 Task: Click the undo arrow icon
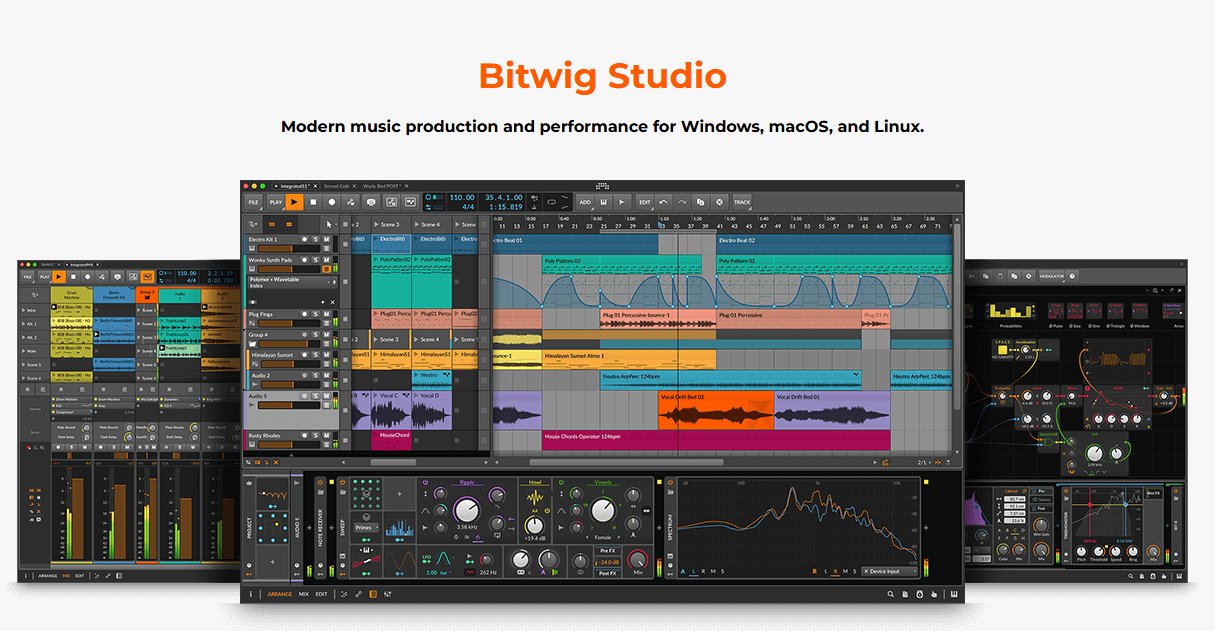tap(663, 201)
